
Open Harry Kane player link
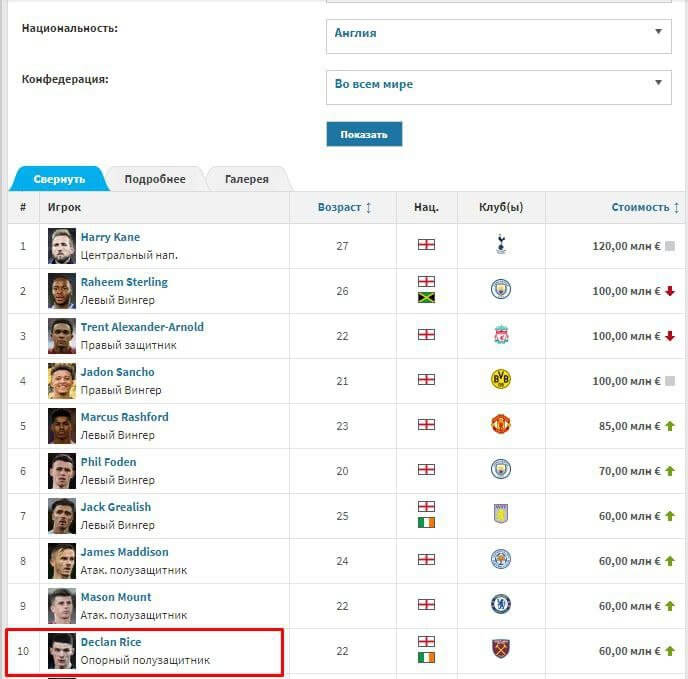(x=110, y=237)
